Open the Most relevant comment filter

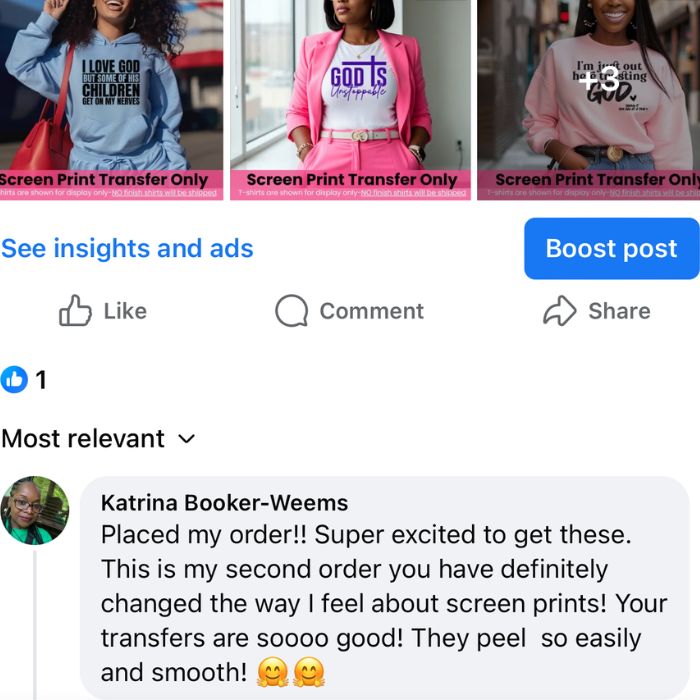(x=98, y=438)
